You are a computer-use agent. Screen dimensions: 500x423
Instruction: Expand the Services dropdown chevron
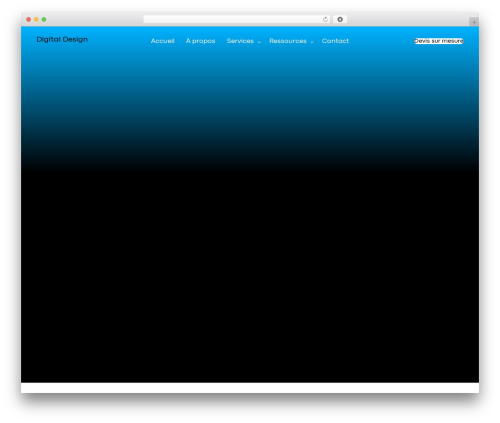coord(259,42)
